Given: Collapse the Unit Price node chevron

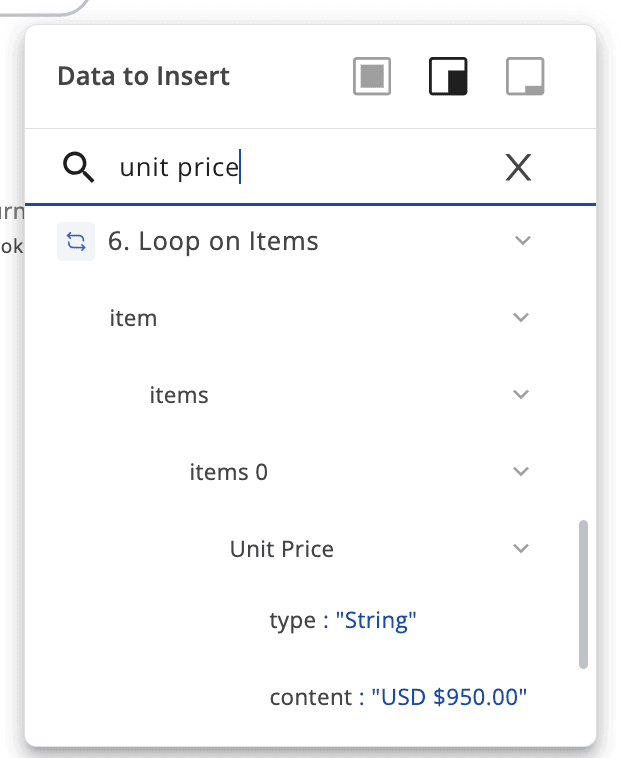Looking at the screenshot, I should click(x=520, y=548).
